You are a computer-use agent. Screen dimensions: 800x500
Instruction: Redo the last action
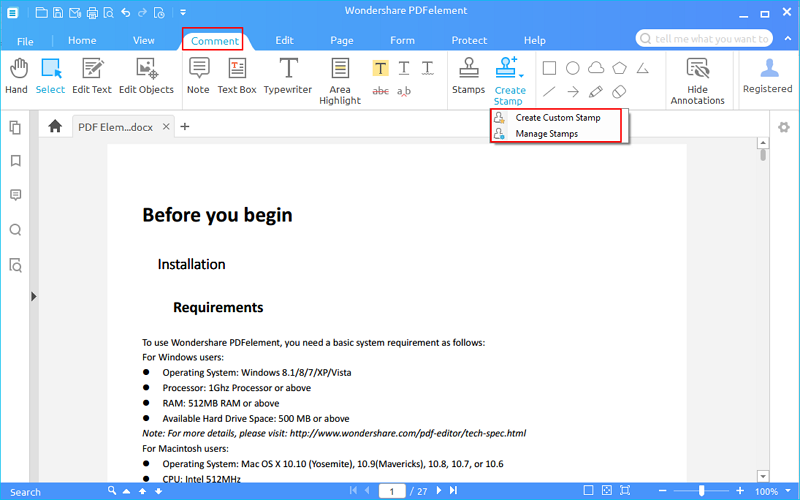[142, 13]
